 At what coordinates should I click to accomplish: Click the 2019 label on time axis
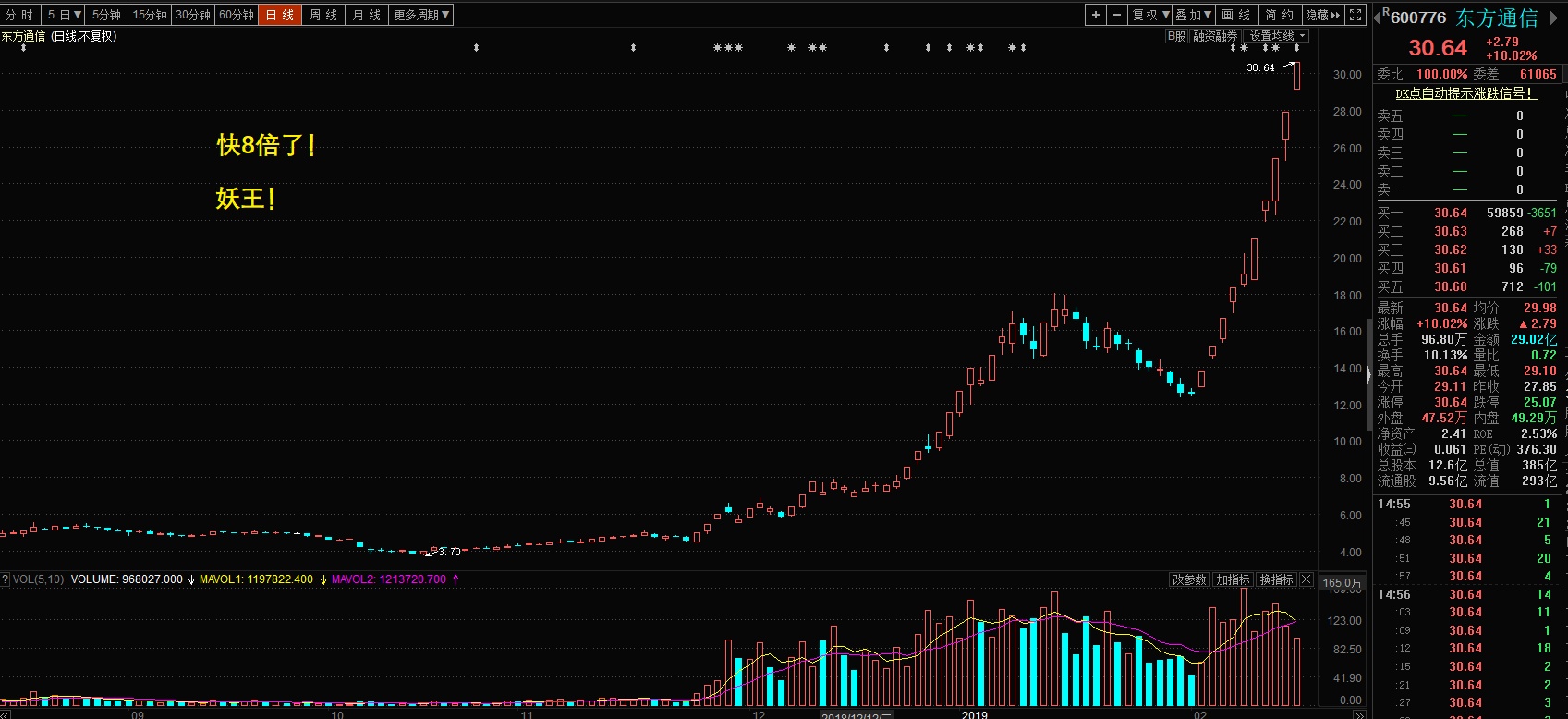[x=975, y=714]
